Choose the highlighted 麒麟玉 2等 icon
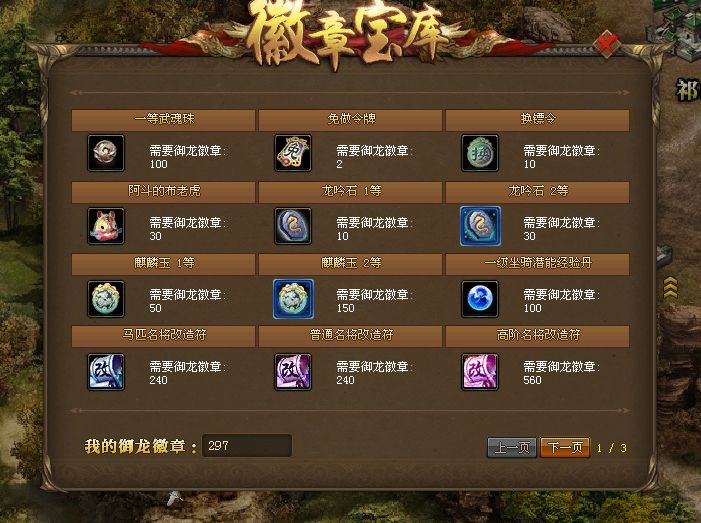The height and width of the screenshot is (523, 701). pos(293,299)
